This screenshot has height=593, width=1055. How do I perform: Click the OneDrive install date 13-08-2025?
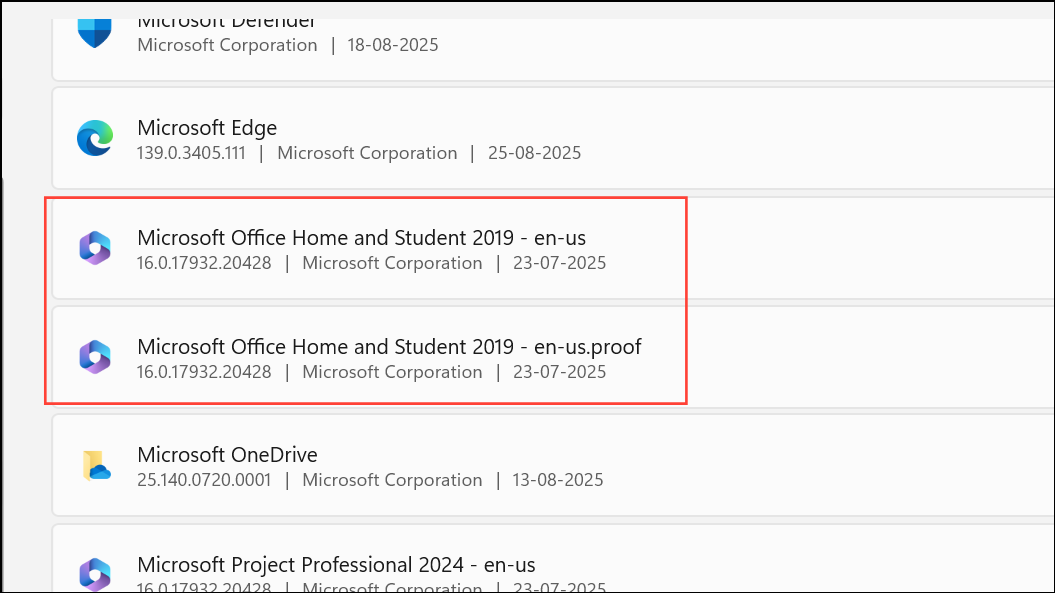pyautogui.click(x=558, y=481)
